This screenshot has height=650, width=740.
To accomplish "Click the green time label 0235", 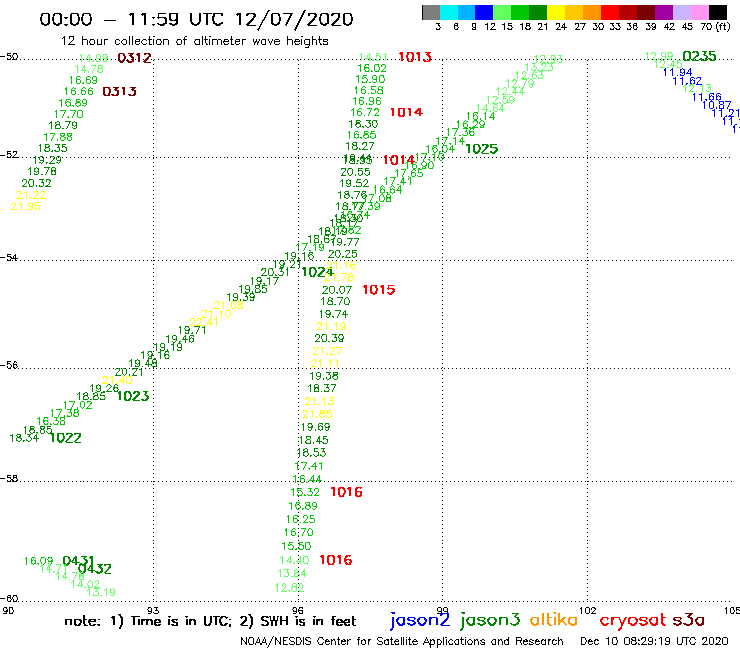I will tap(699, 56).
